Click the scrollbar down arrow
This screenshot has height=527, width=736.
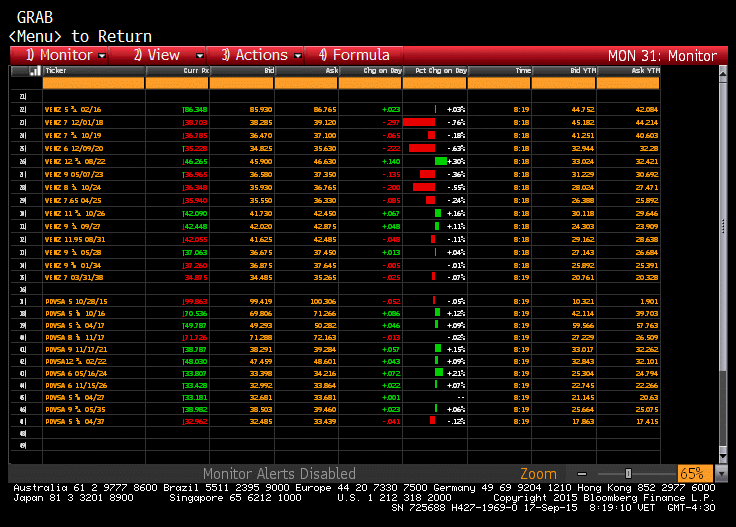(722, 456)
